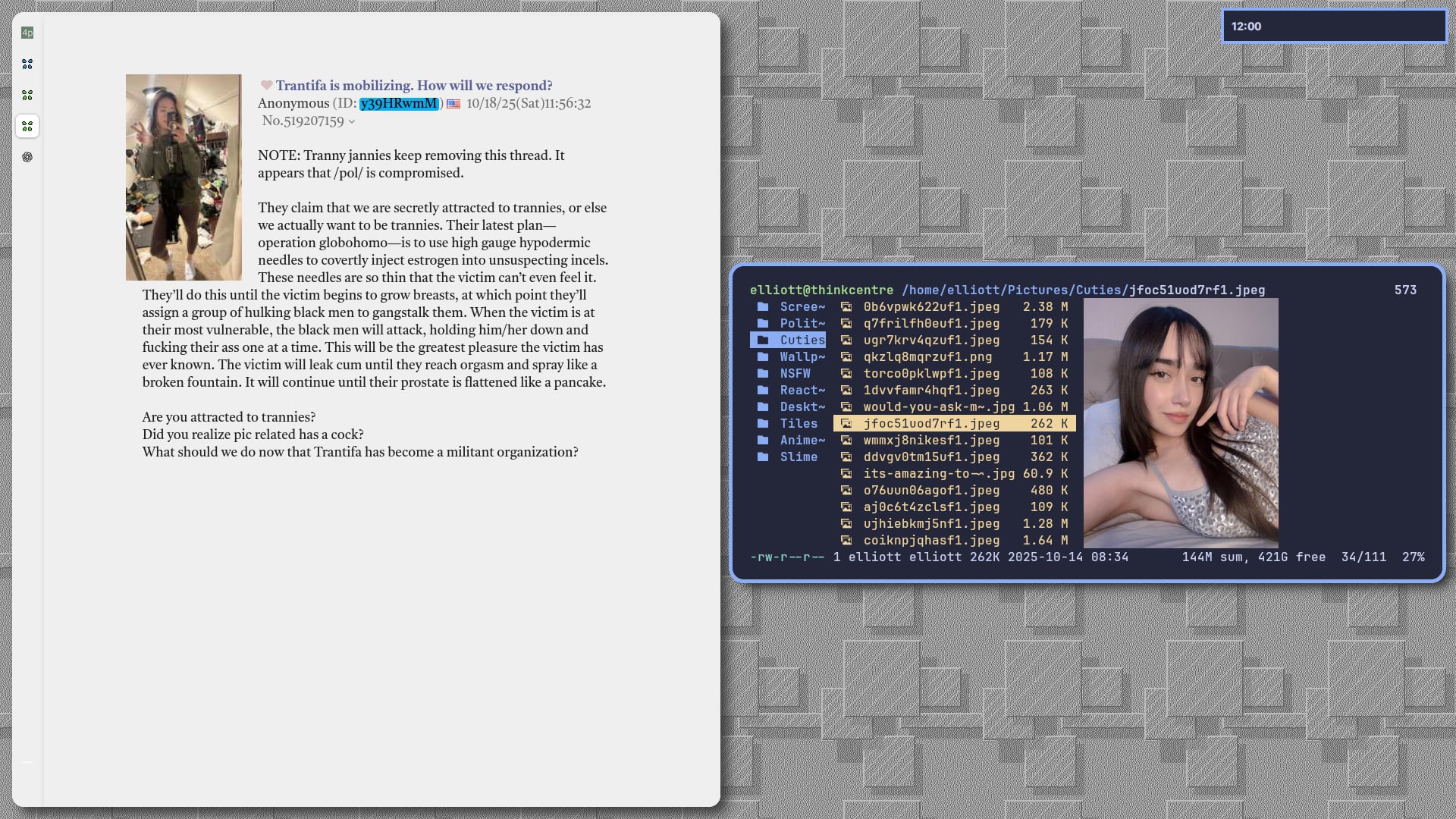Click the folder icon next to NSFW
Viewport: 1456px width, 819px height.
pos(763,373)
